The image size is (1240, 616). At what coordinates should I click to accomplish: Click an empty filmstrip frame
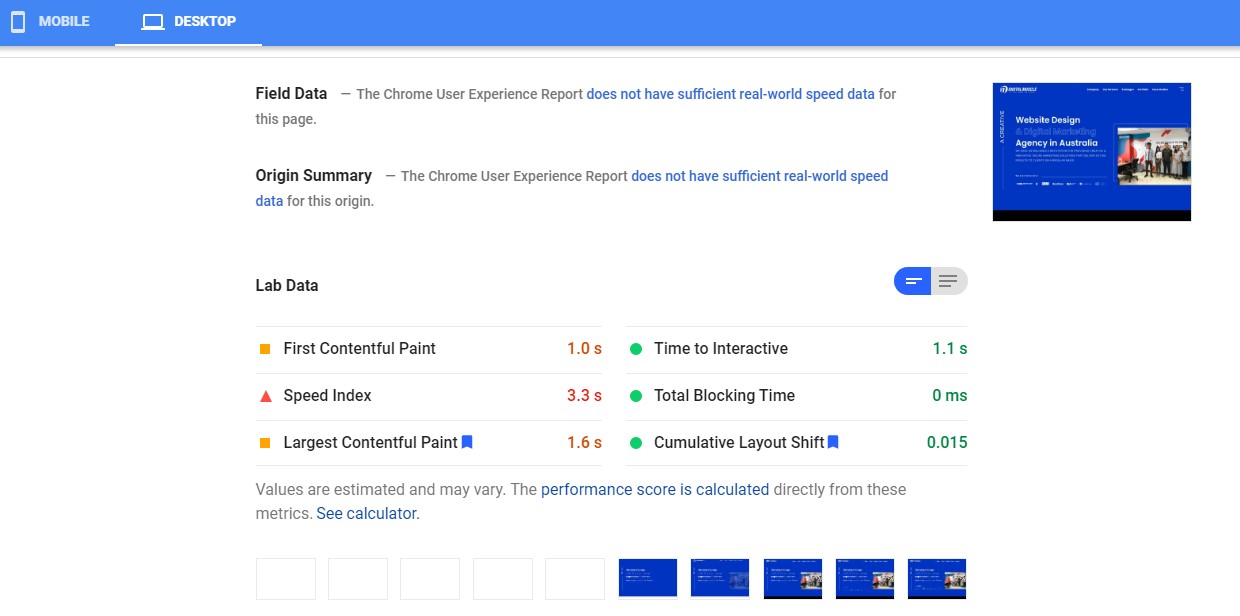coord(286,578)
